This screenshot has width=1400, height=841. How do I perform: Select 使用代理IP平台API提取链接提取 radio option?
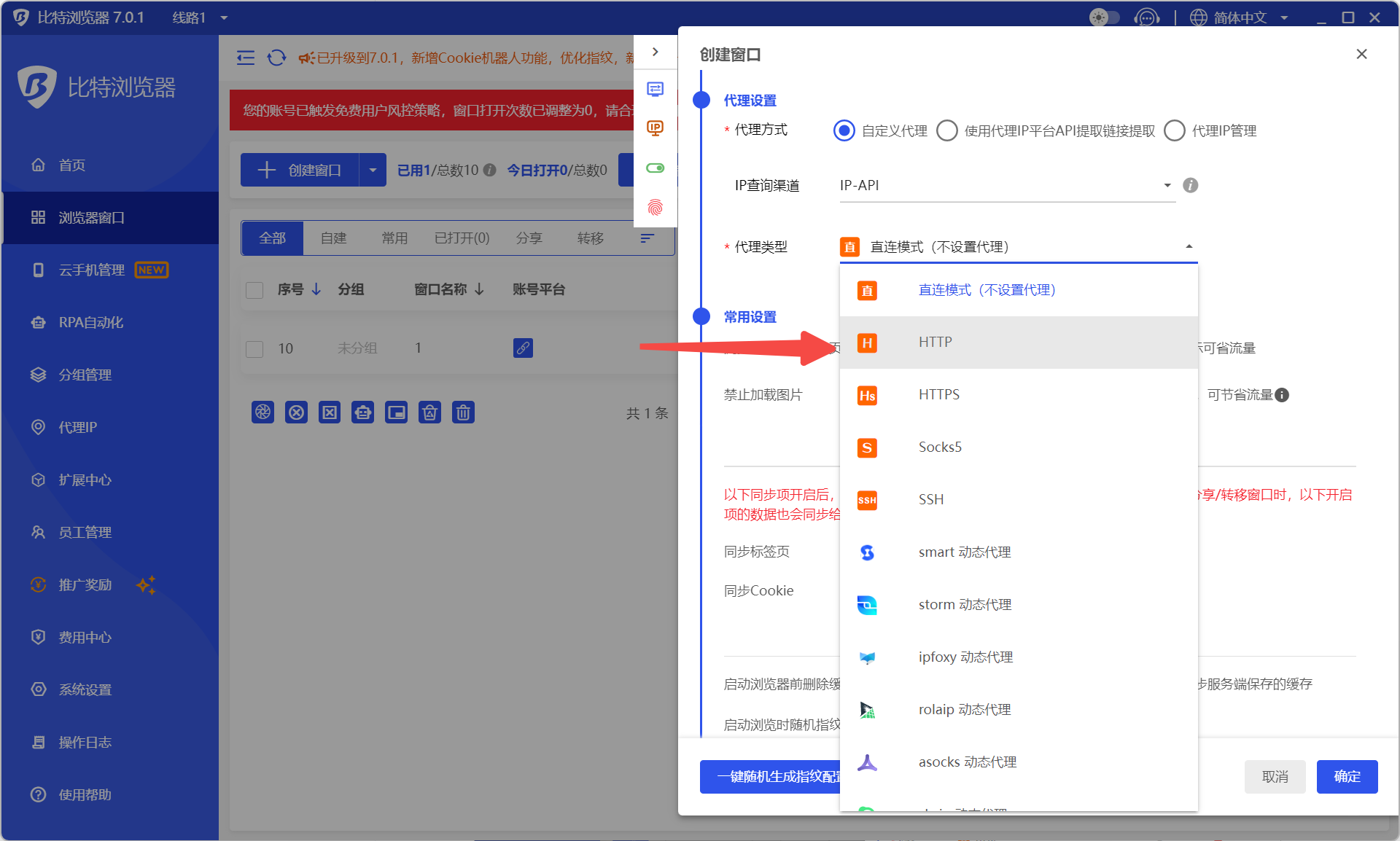(x=946, y=130)
